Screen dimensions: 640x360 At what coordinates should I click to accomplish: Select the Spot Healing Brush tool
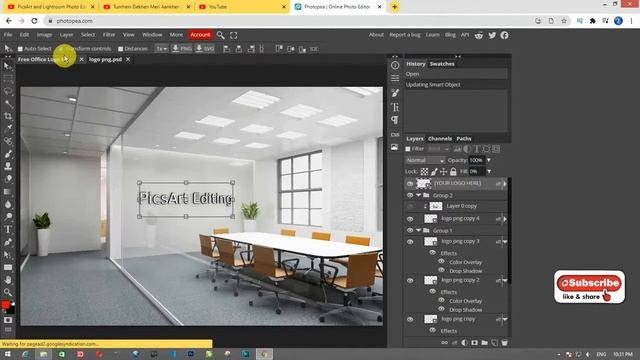pyautogui.click(x=8, y=142)
